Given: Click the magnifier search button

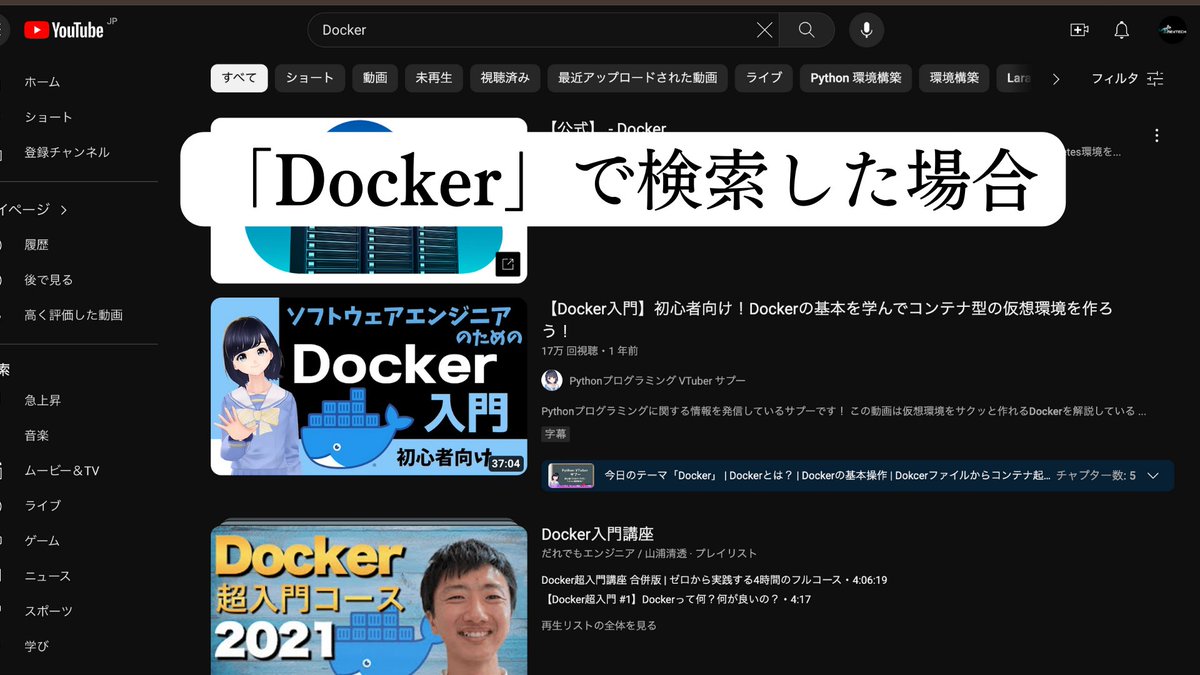Looking at the screenshot, I should pos(806,30).
